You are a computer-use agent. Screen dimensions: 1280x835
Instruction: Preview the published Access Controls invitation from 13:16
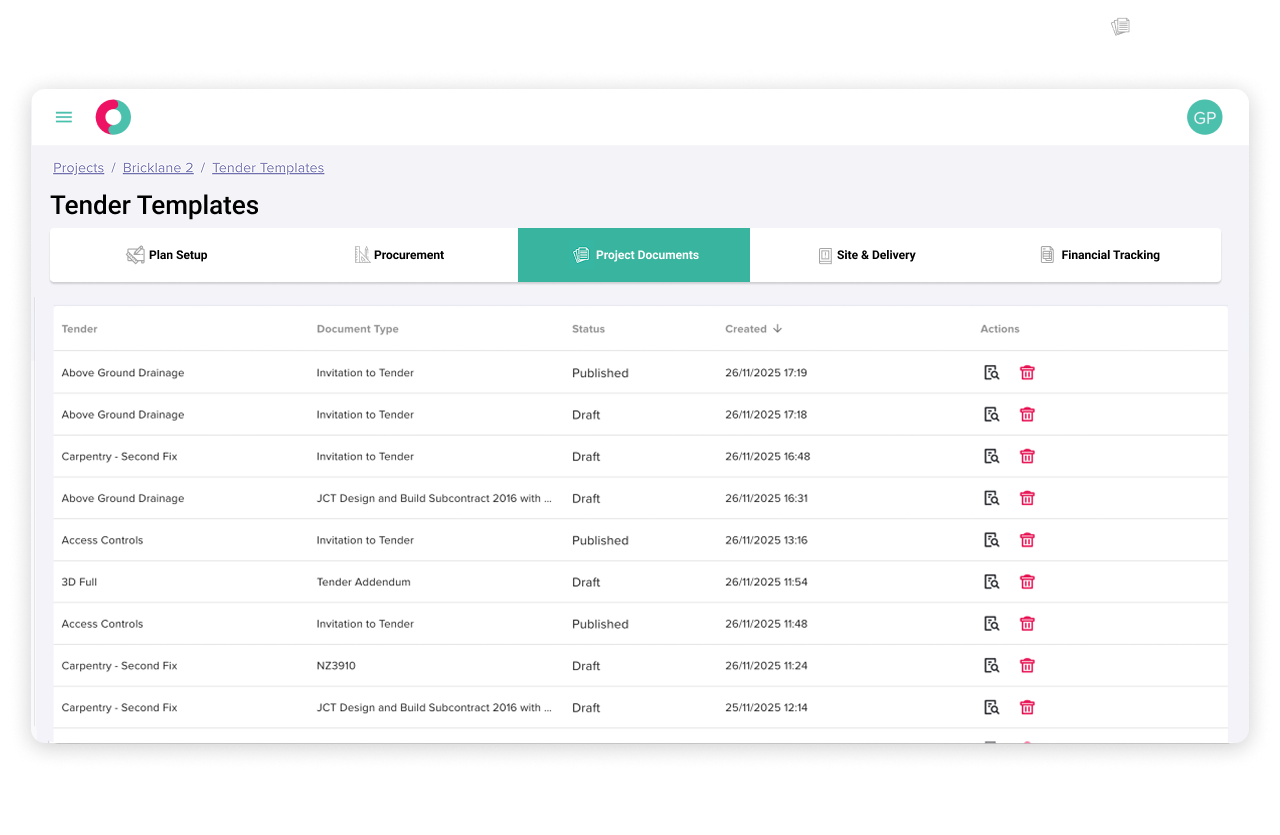point(991,539)
